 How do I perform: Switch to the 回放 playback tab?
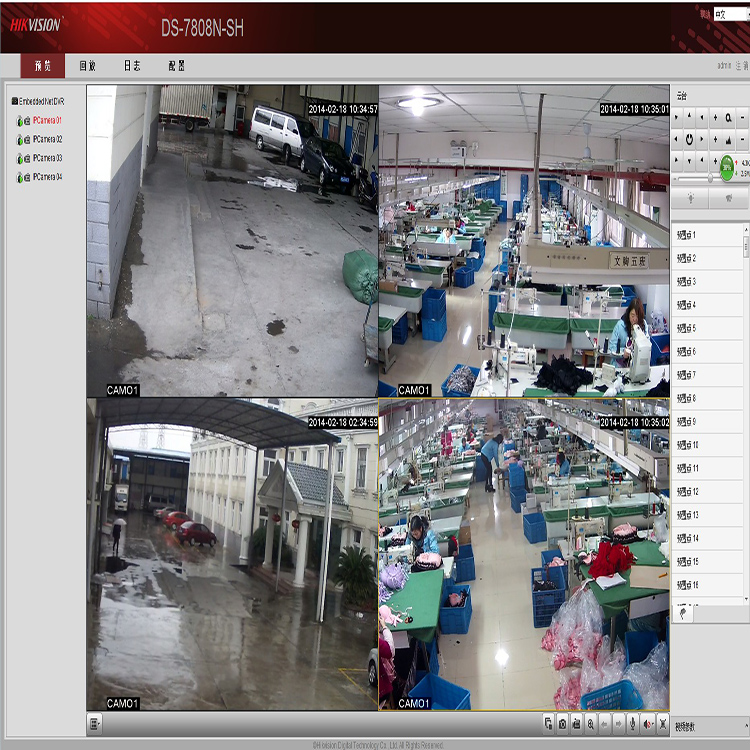point(88,66)
